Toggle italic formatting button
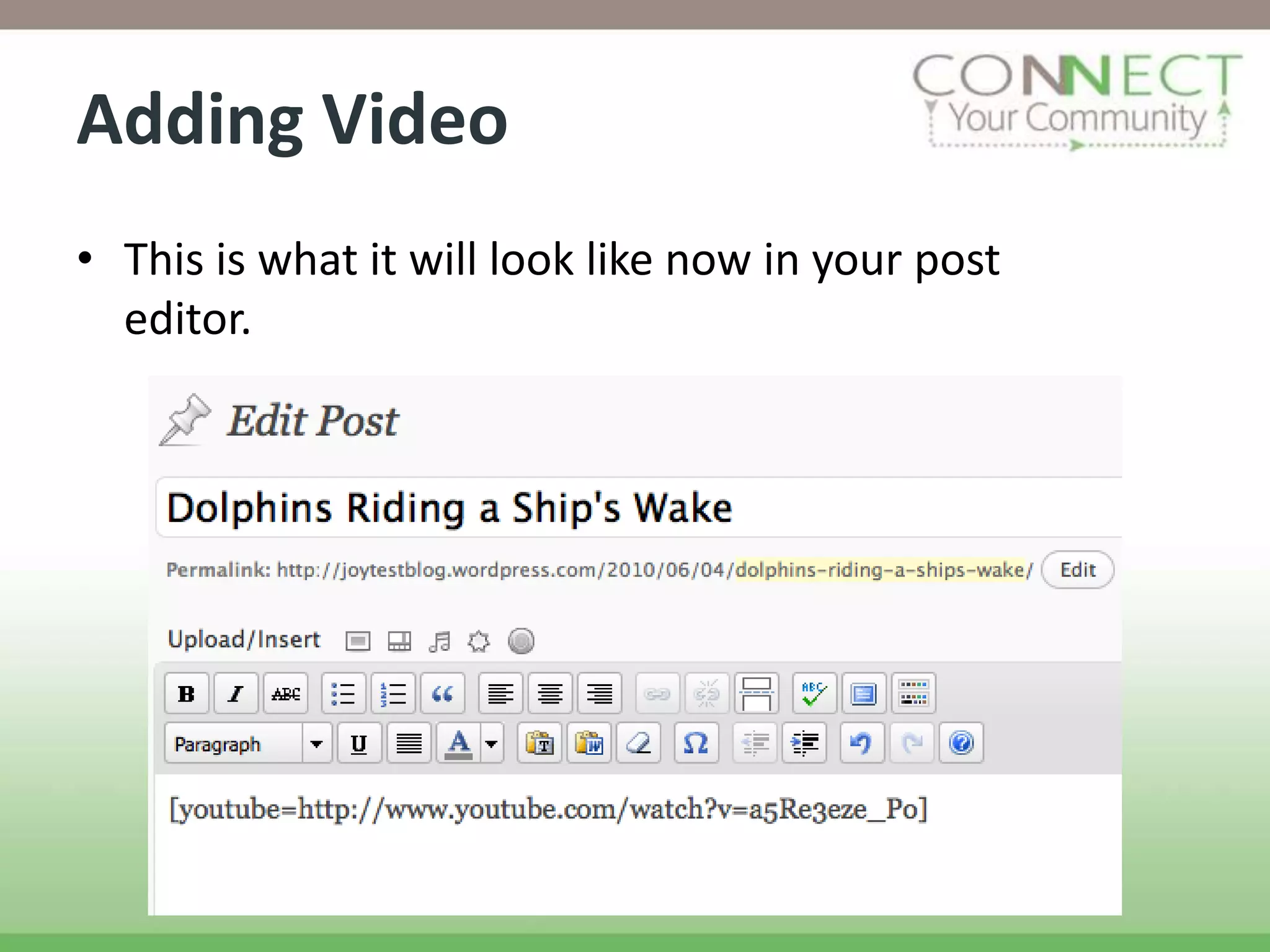 click(236, 694)
